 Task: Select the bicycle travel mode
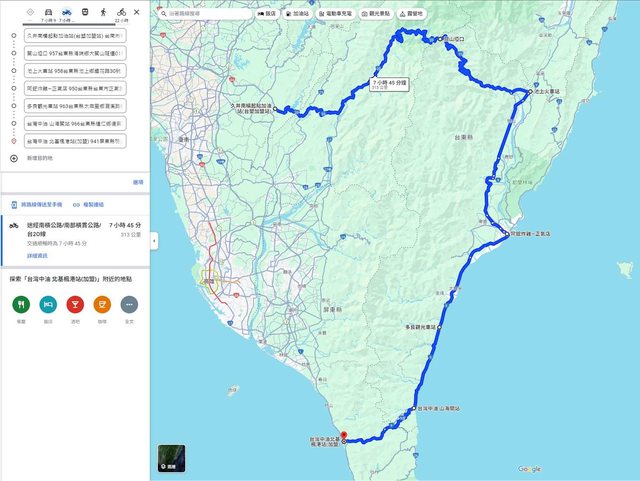click(121, 13)
